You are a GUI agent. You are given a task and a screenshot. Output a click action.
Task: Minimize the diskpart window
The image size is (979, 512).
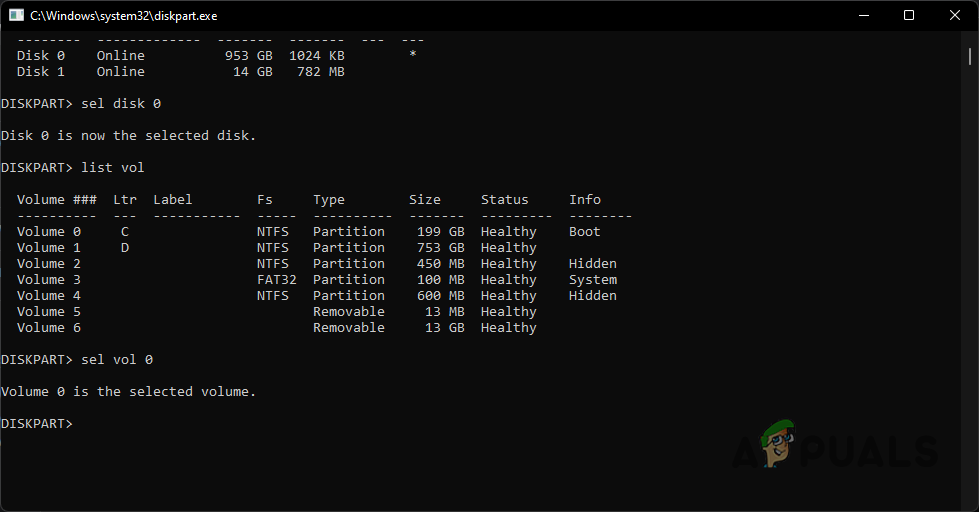click(x=862, y=16)
